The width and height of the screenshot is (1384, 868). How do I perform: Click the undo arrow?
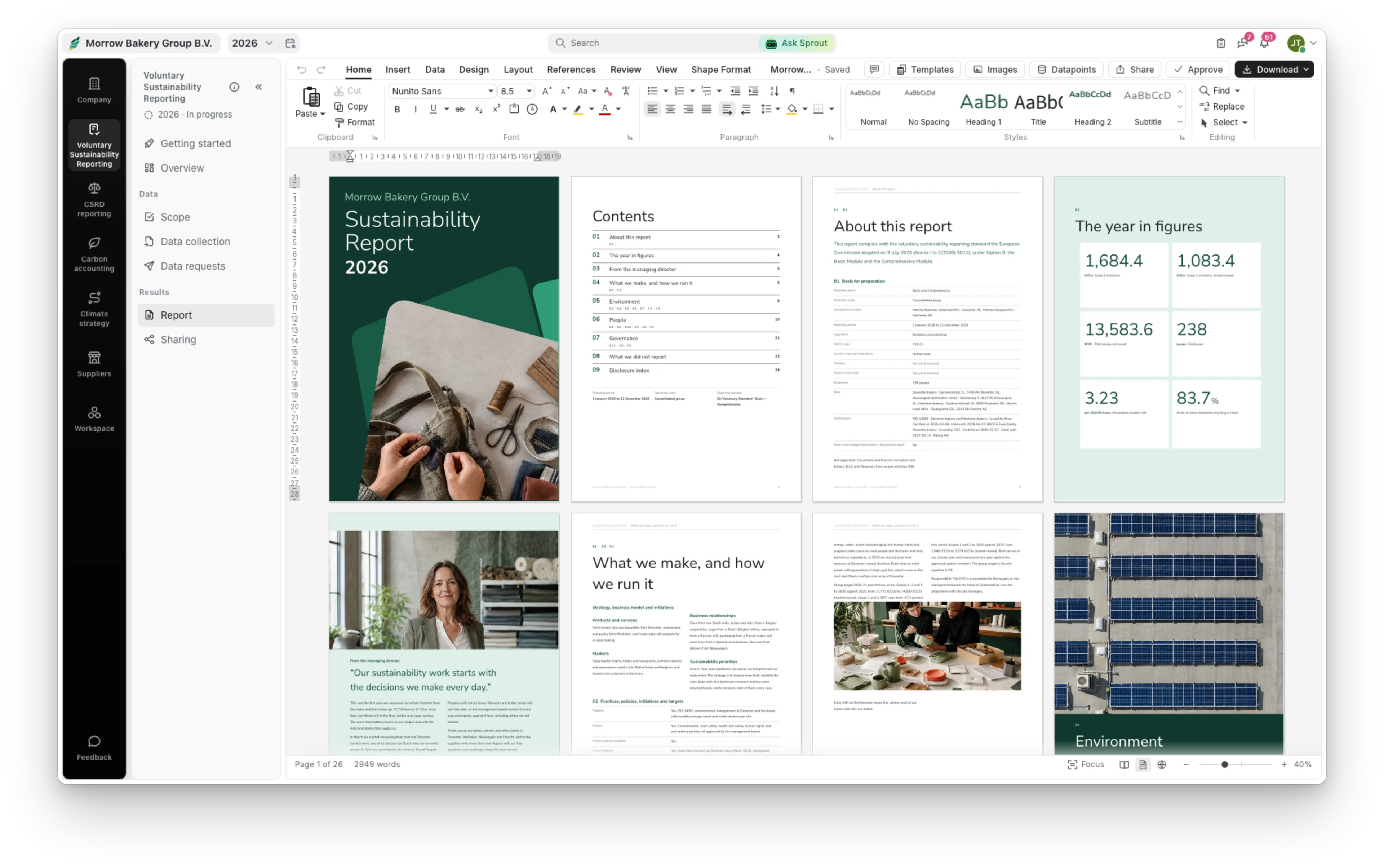[301, 70]
